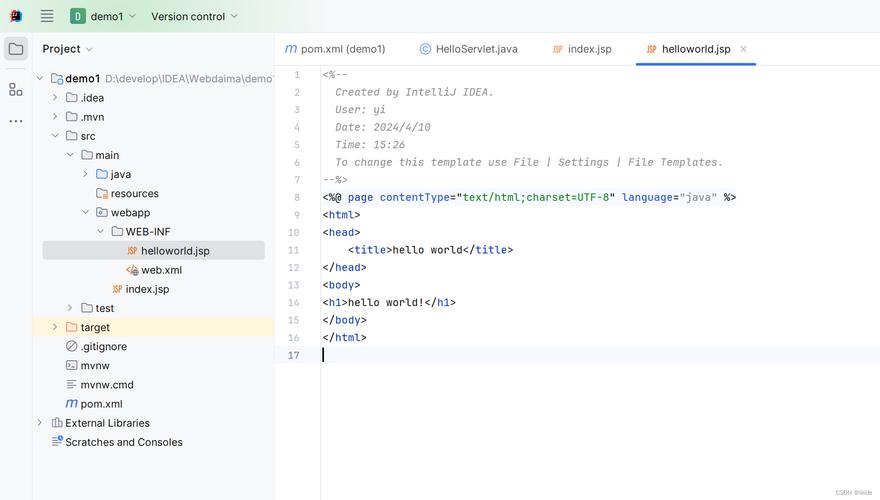This screenshot has width=880, height=500.
Task: Collapse the WEB-INF folder
Action: click(100, 231)
